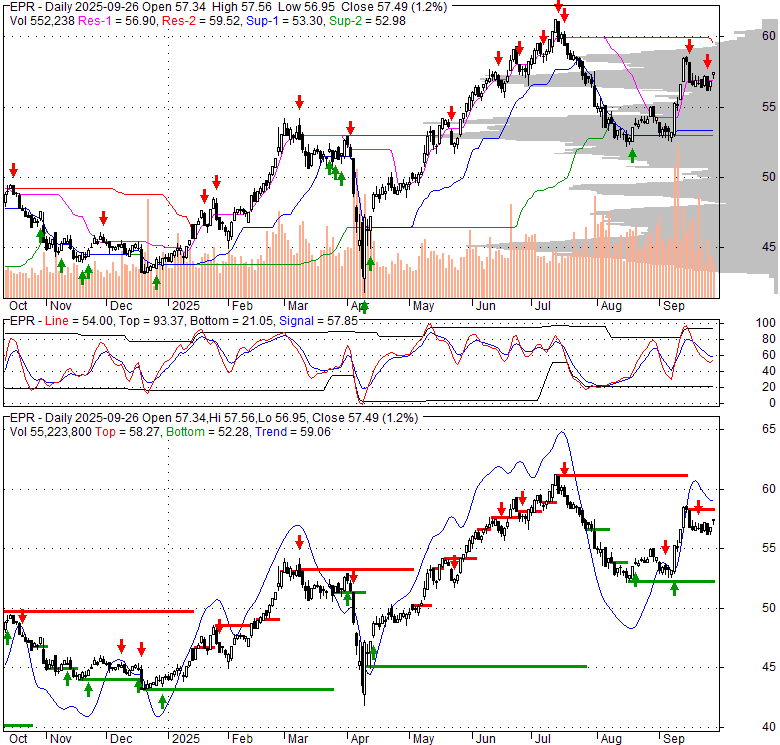Select the Sup-1 = 53.30 label
This screenshot has width=780, height=745.
[x=286, y=21]
